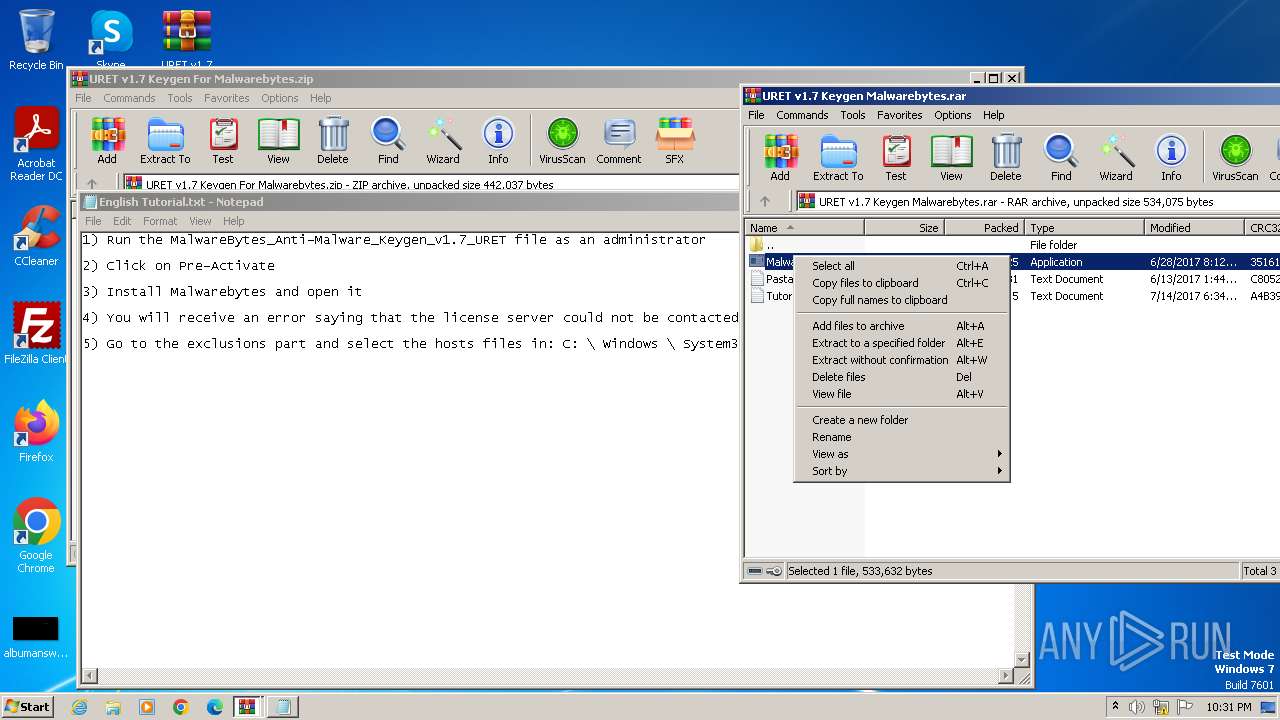Expand the View as submenu

[901, 454]
